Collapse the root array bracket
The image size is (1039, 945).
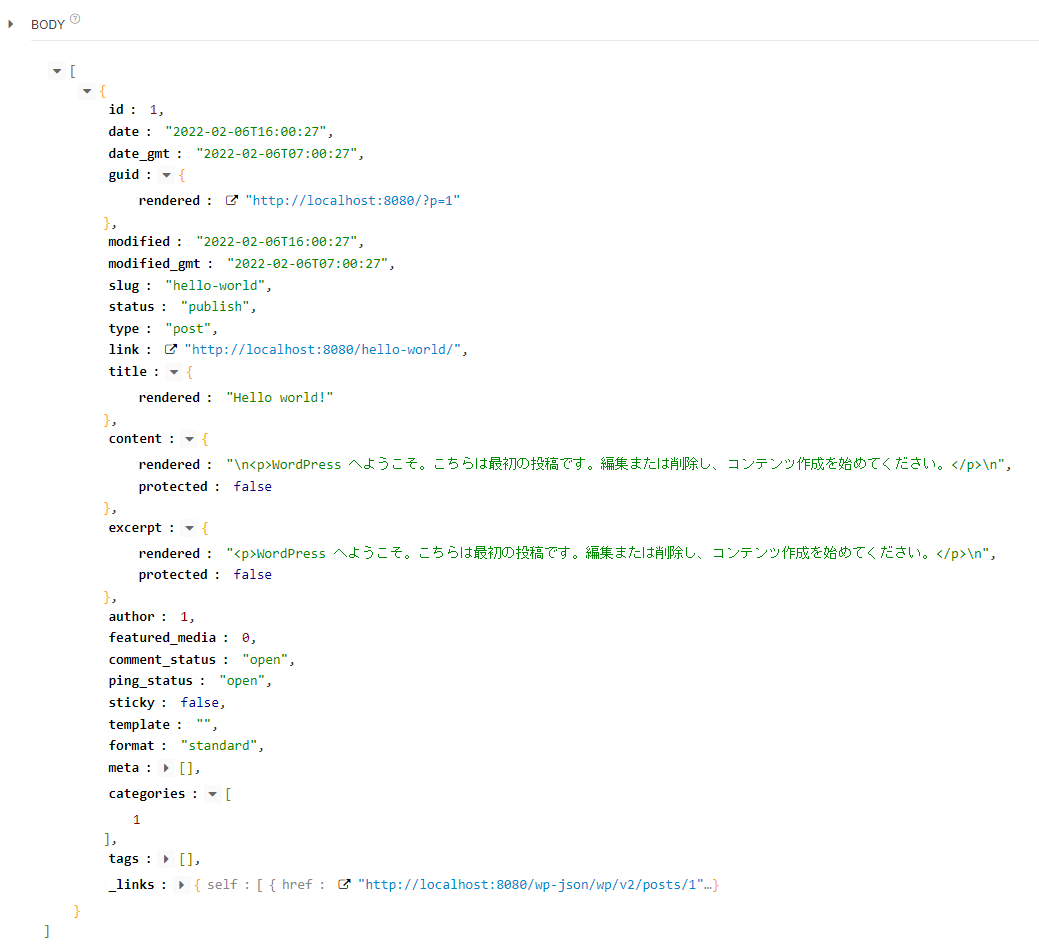(57, 71)
